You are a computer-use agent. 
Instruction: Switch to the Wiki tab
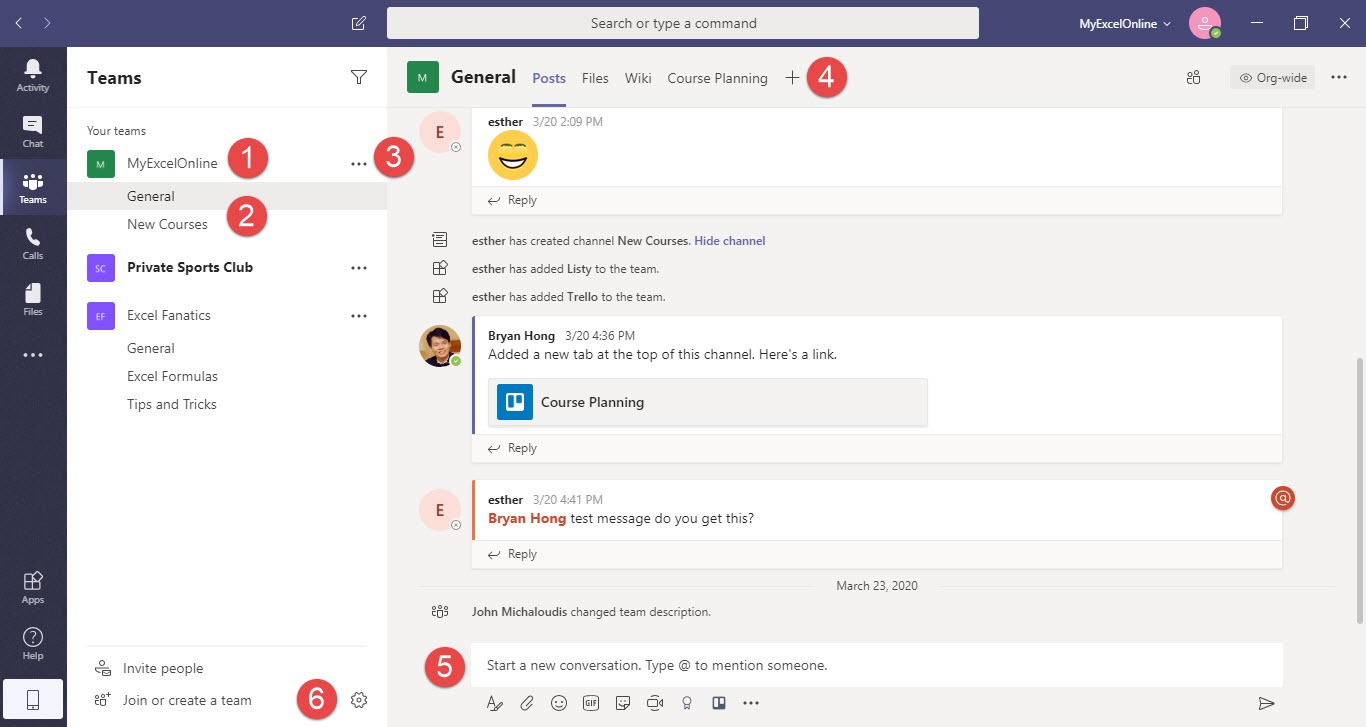click(x=638, y=78)
